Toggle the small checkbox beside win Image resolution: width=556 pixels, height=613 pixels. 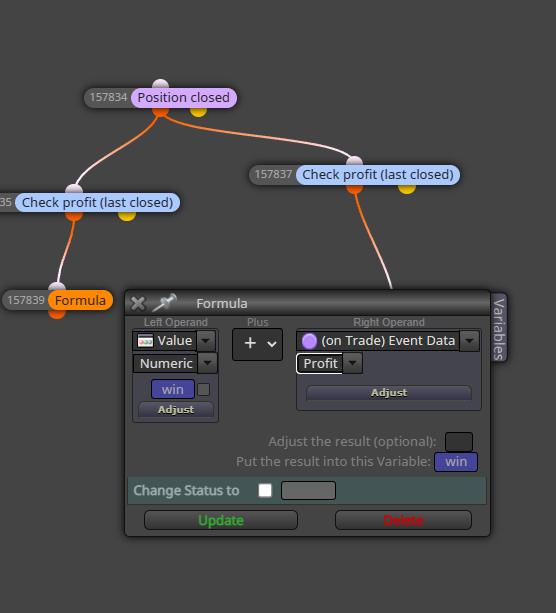coord(203,389)
